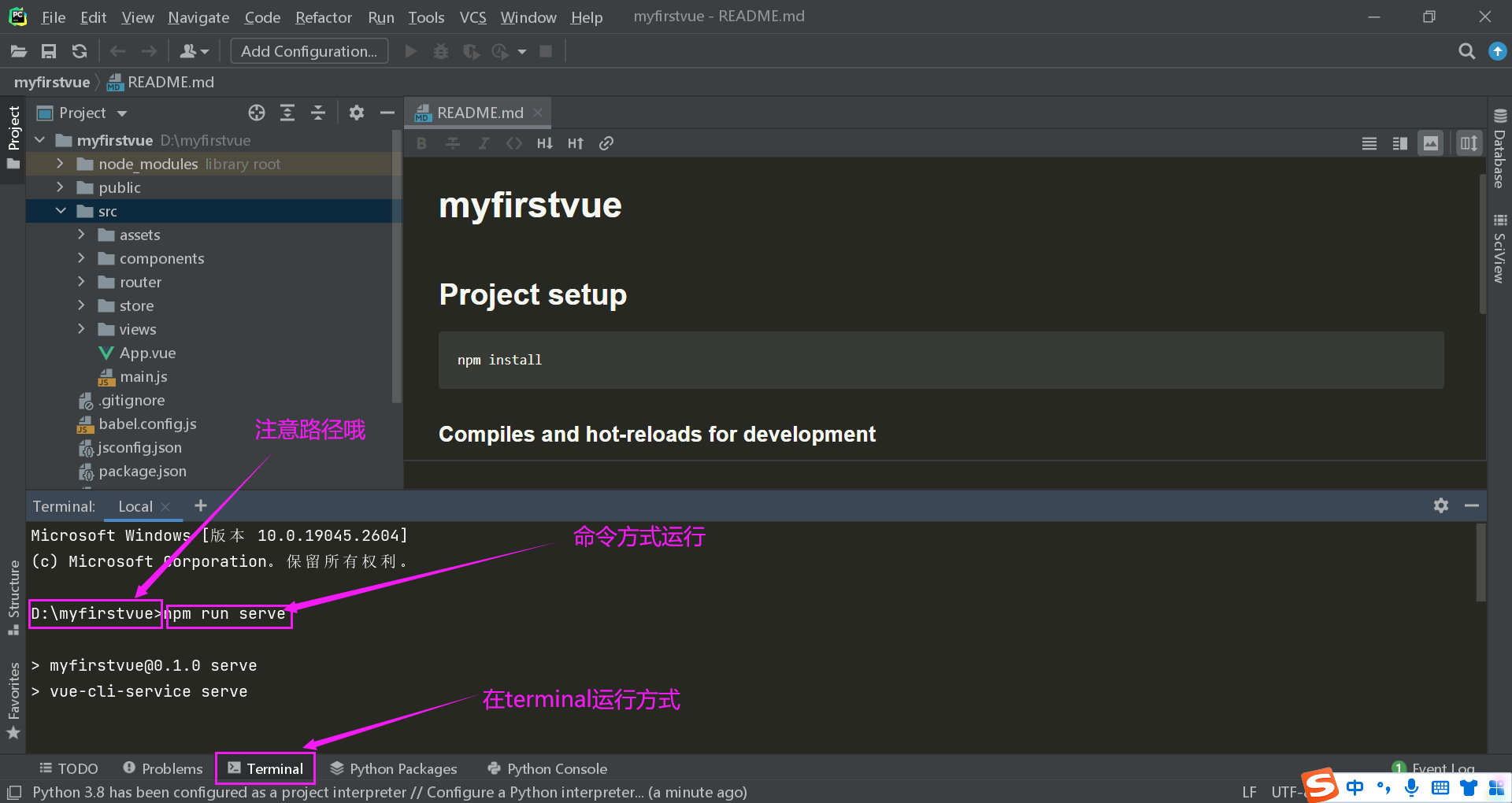Collapse the myfirstvue root folder
Image resolution: width=1512 pixels, height=803 pixels.
pos(39,140)
